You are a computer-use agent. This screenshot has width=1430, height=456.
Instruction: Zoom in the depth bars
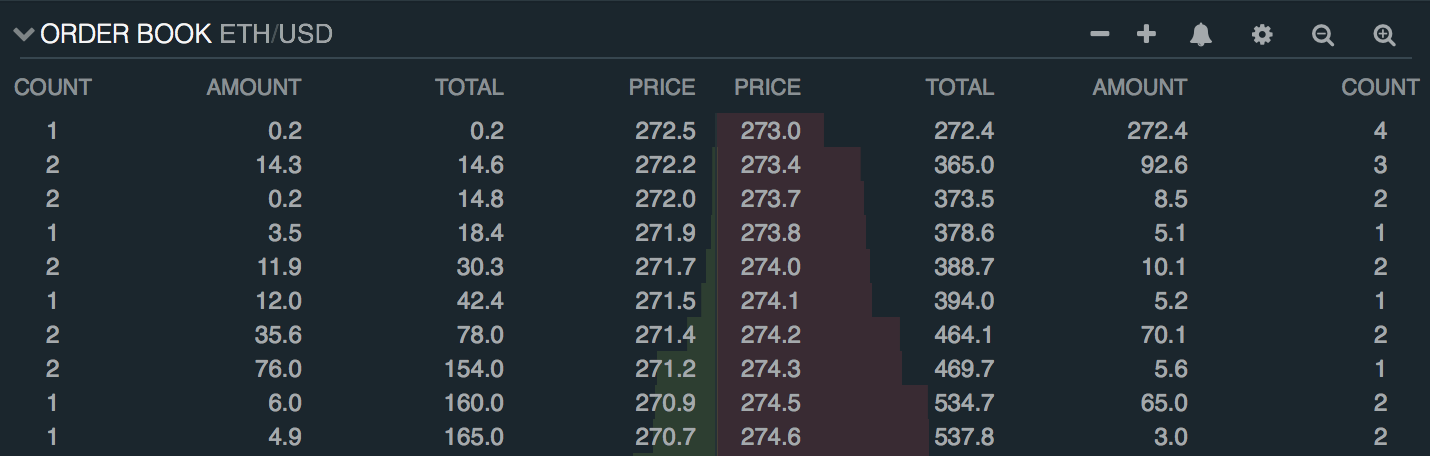[x=1384, y=36]
